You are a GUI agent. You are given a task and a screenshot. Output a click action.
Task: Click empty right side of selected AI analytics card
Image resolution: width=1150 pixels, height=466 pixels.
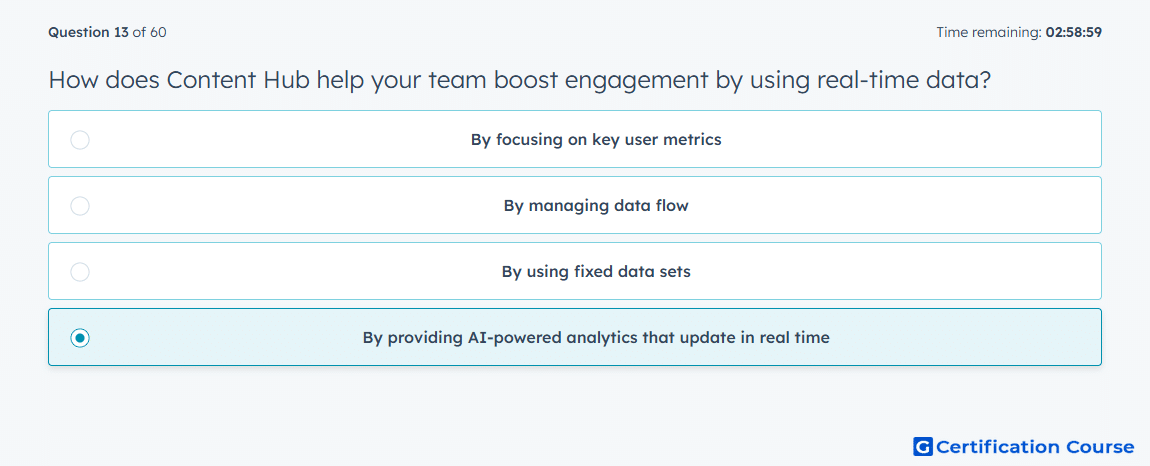(990, 338)
